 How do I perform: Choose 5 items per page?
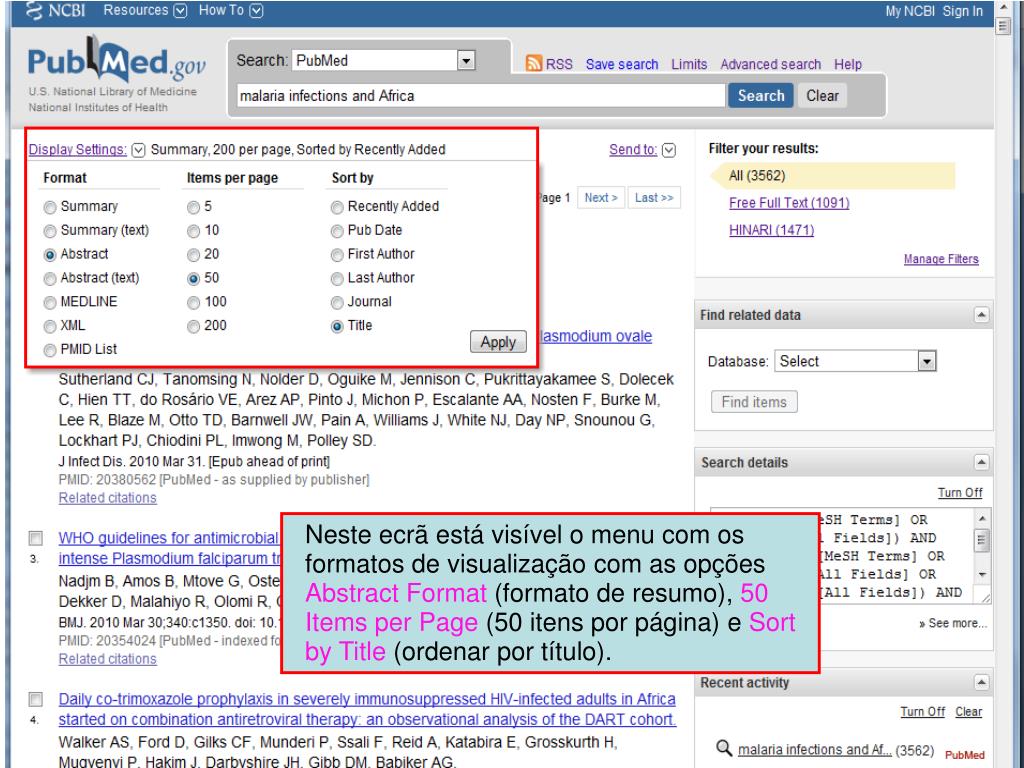193,208
